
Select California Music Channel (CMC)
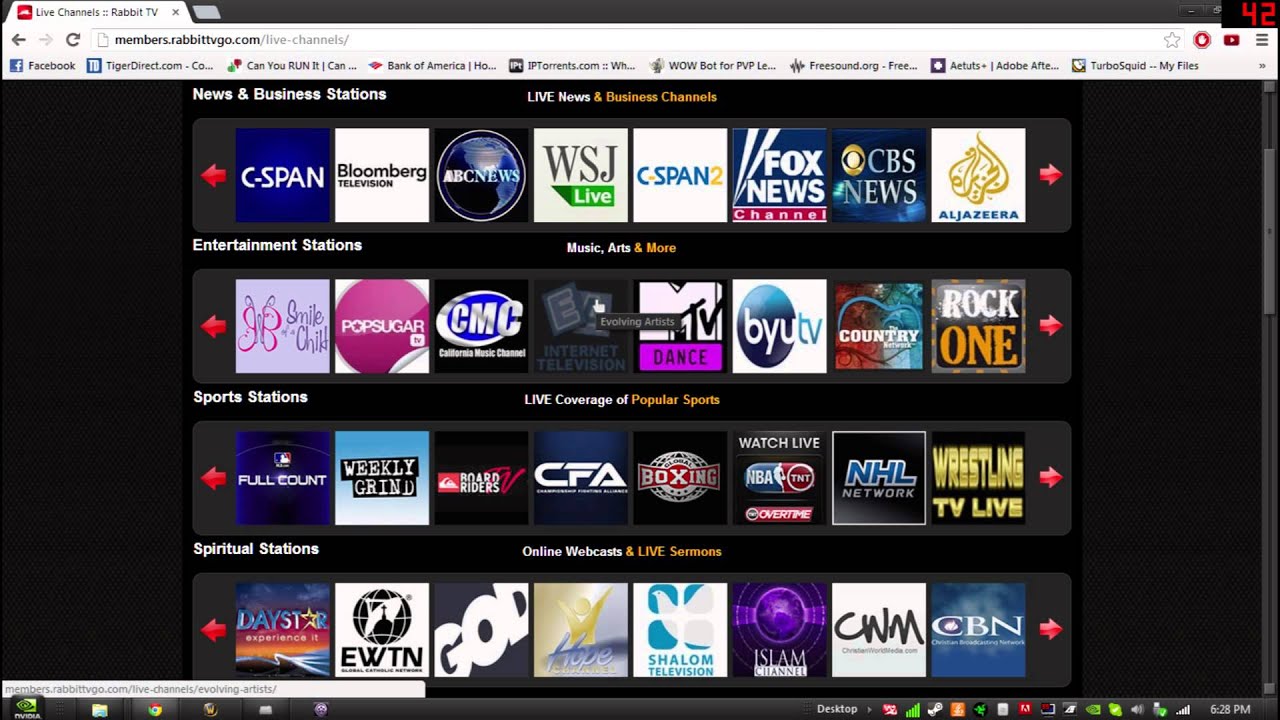pyautogui.click(x=481, y=326)
